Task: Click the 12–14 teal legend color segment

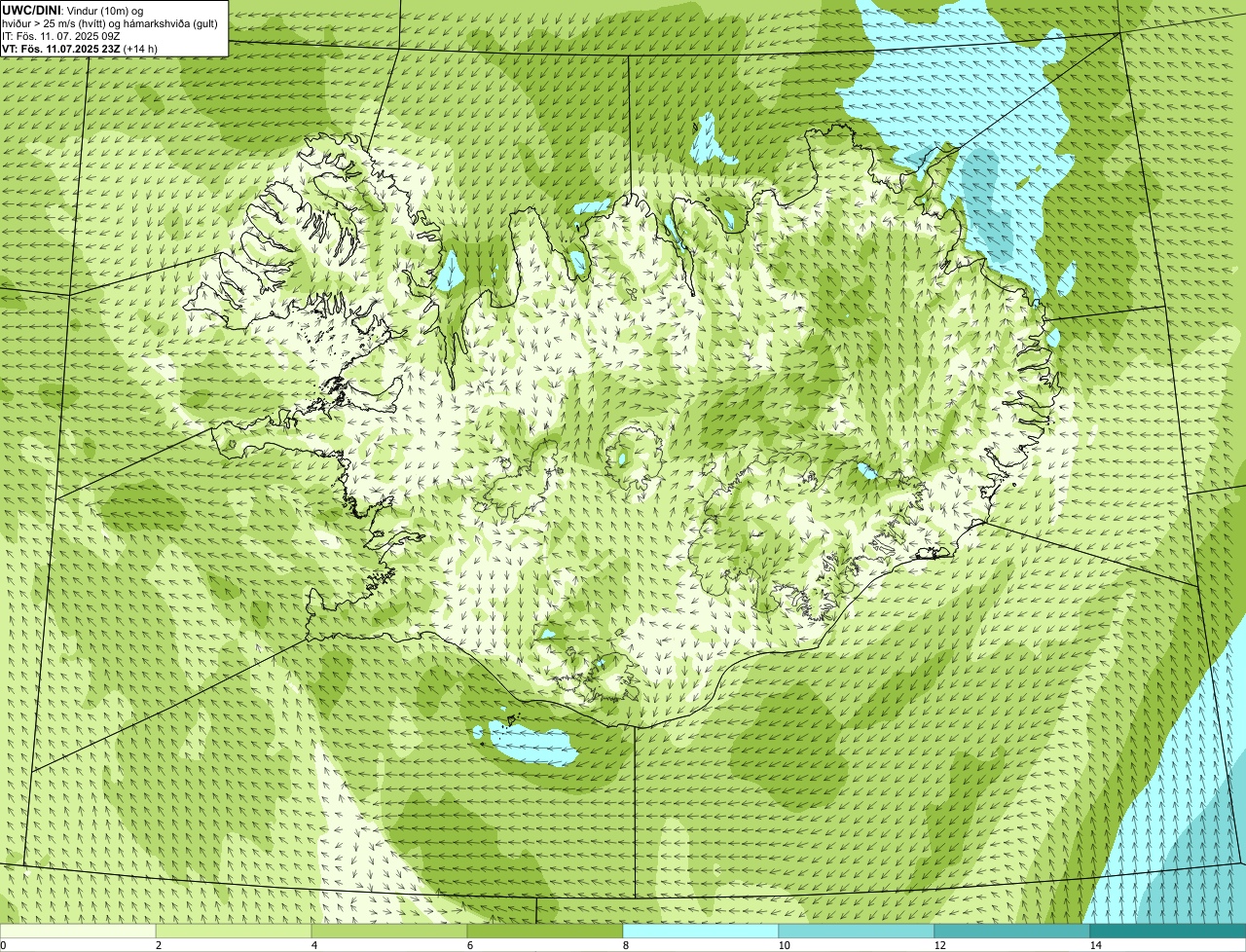Action: tap(1012, 931)
